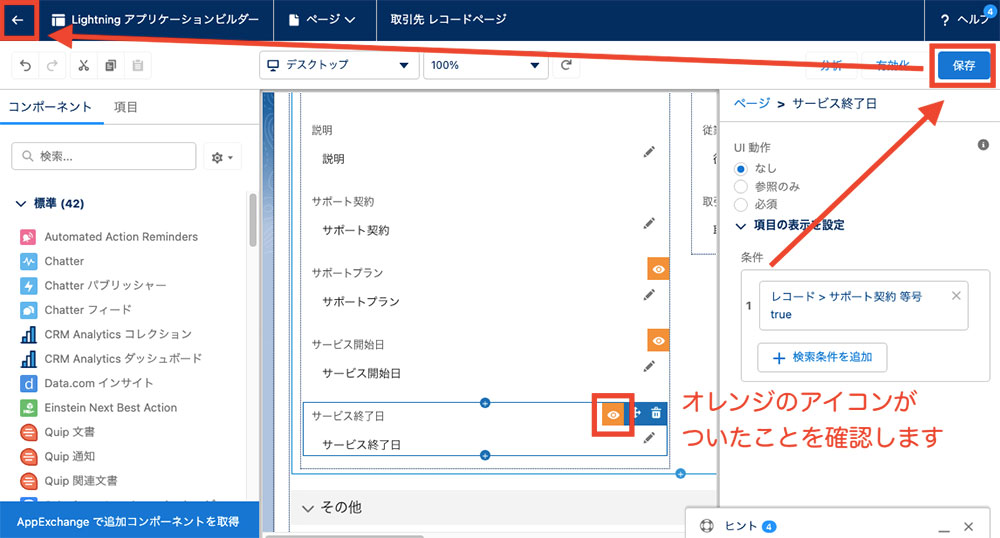Click pencil icon on サービス開始日 field

[649, 367]
